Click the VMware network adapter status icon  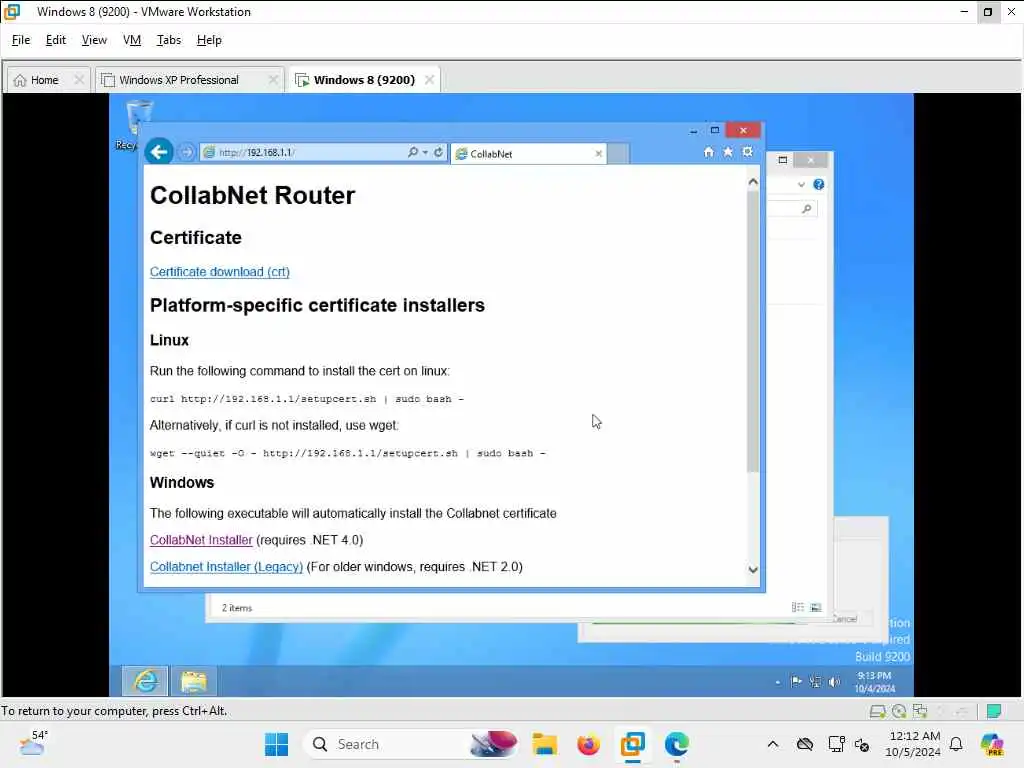[x=920, y=711]
